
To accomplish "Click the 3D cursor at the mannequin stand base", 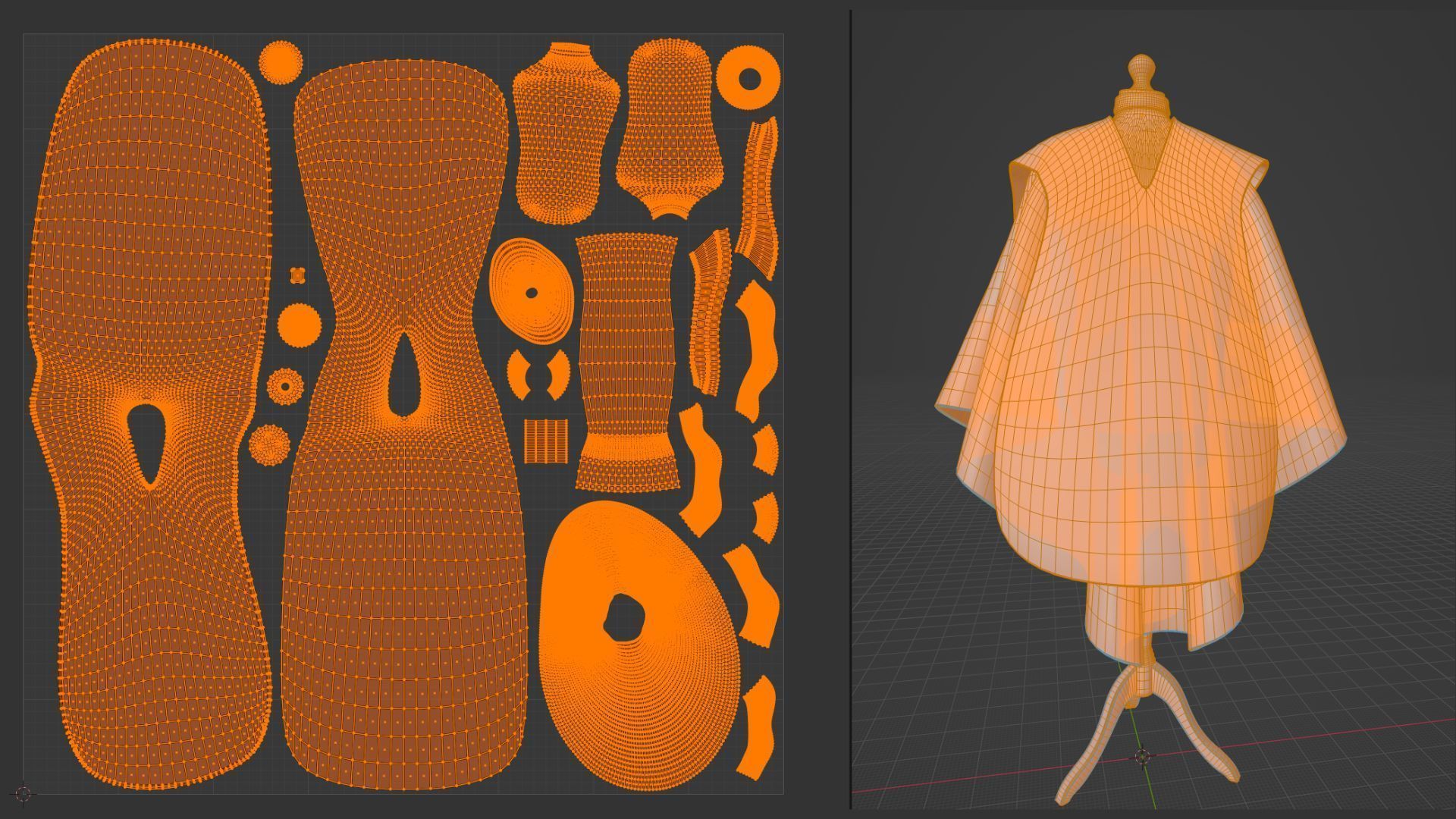I will coord(1143,756).
